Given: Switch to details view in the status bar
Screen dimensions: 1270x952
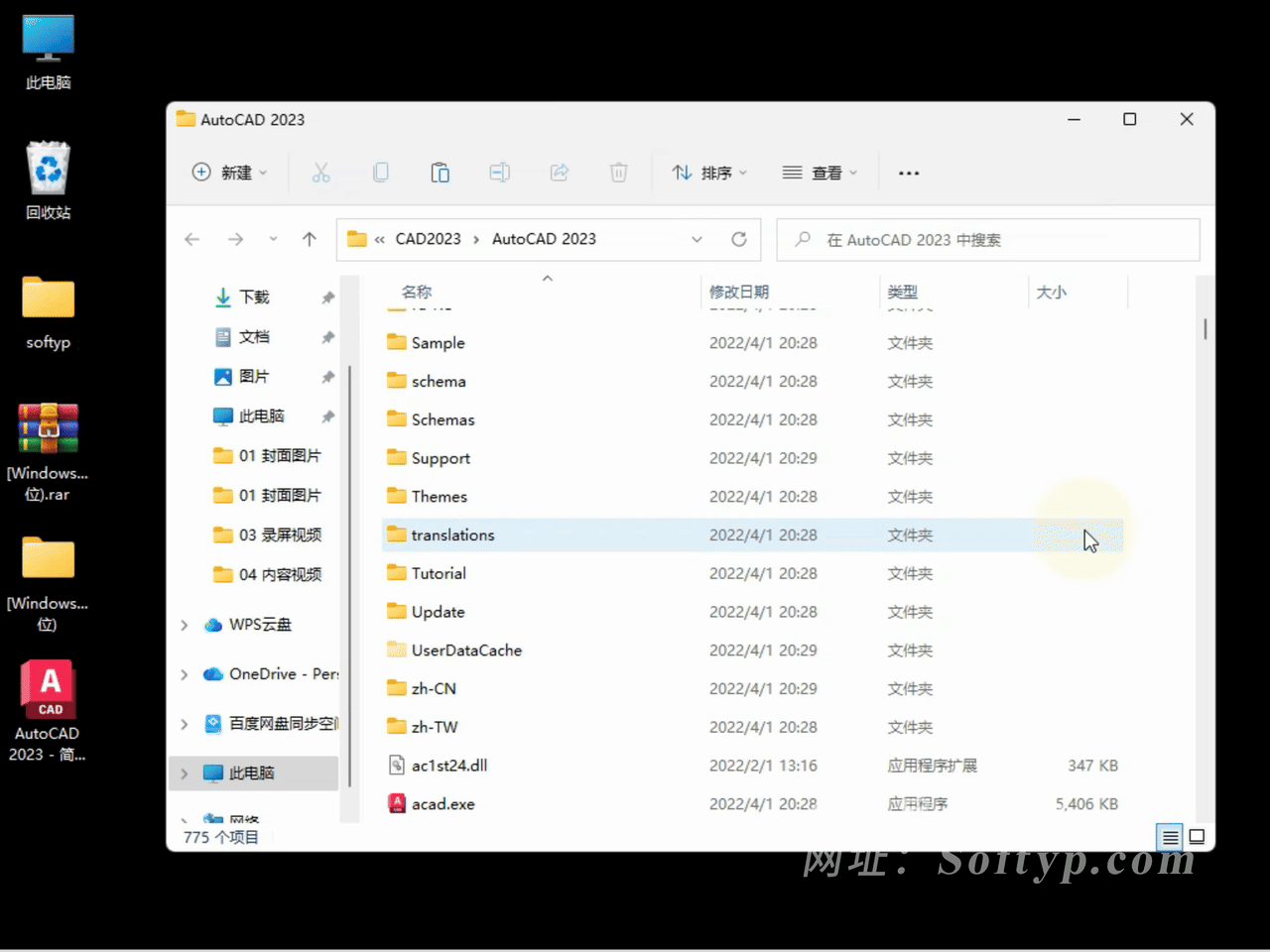Looking at the screenshot, I should click(1169, 837).
